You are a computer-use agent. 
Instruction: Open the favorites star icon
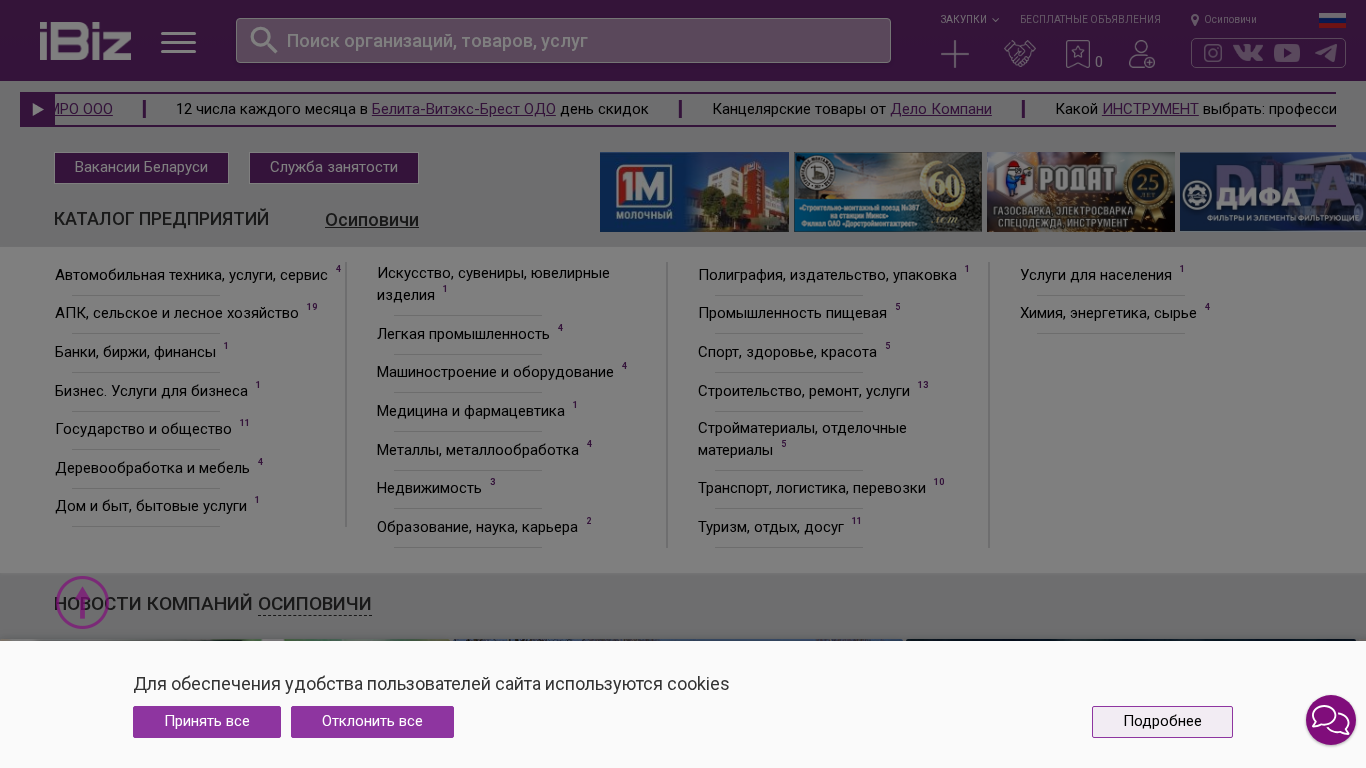click(1078, 54)
